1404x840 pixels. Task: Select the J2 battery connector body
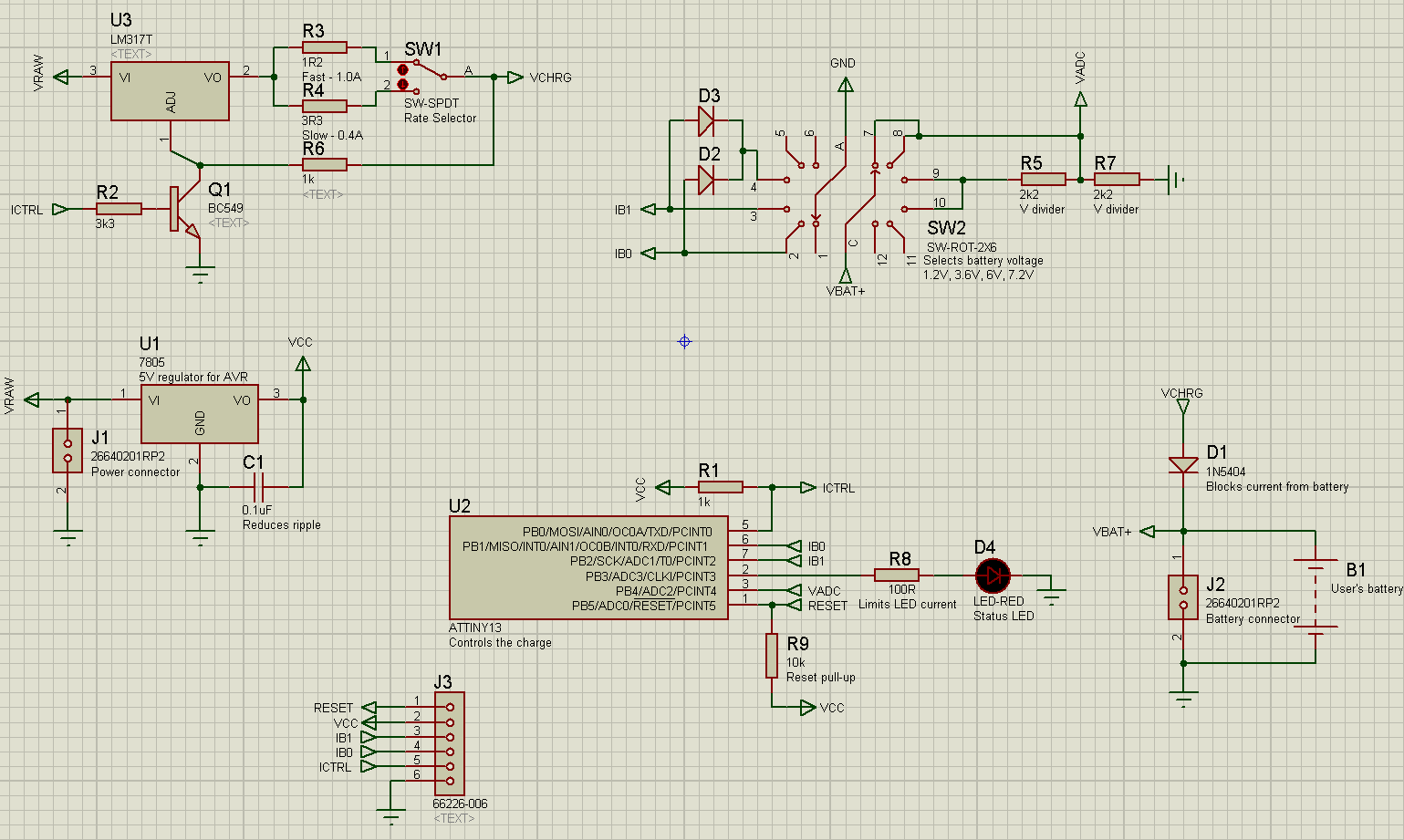[x=1183, y=597]
